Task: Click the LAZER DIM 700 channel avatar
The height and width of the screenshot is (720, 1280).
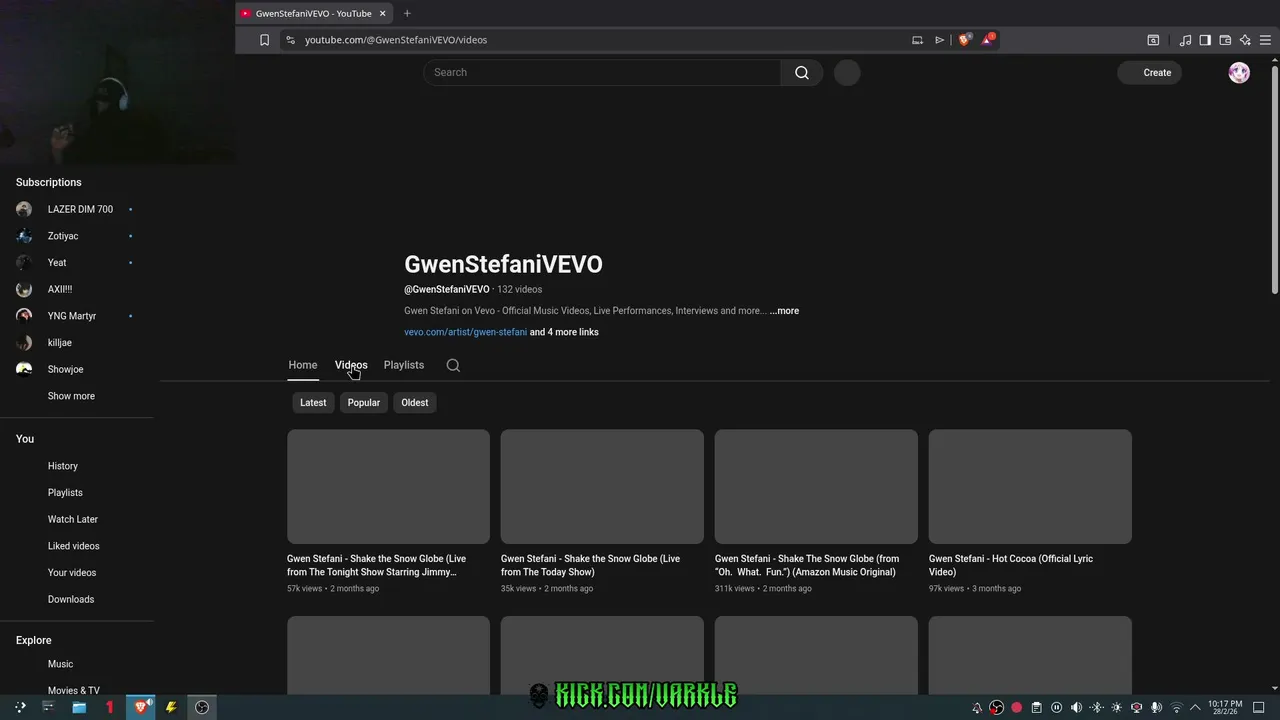Action: pos(24,209)
